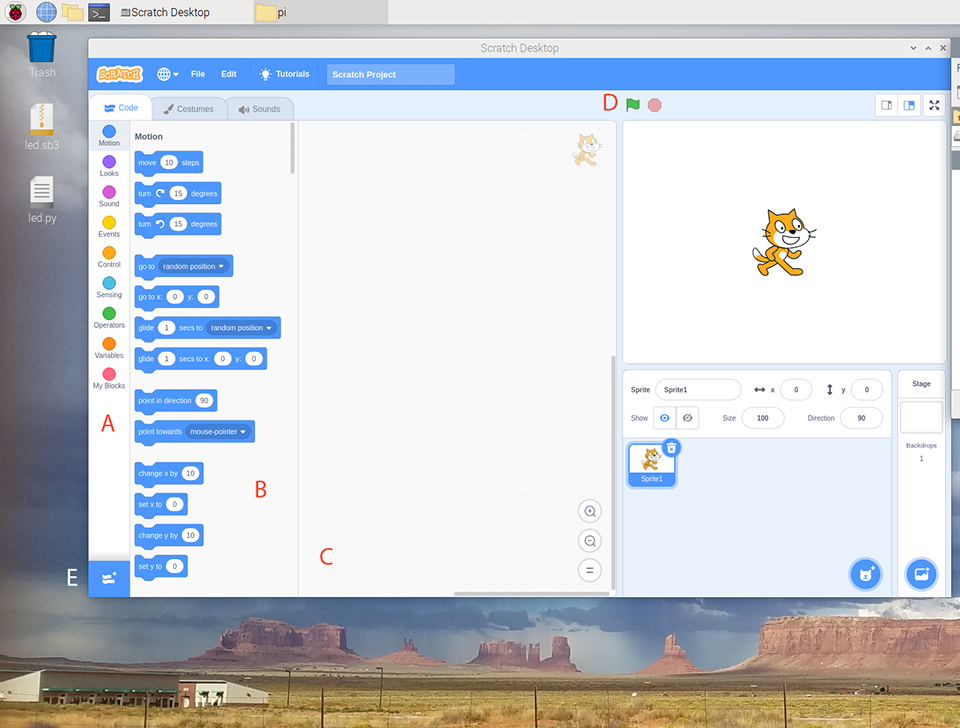
Task: Click the sprite Direction field
Action: 861,418
